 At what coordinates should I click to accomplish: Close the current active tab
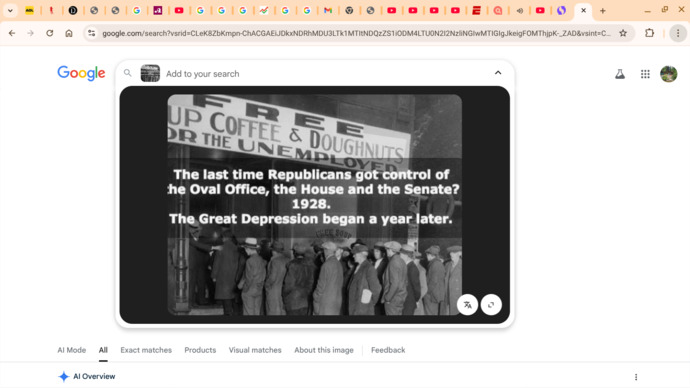(584, 11)
